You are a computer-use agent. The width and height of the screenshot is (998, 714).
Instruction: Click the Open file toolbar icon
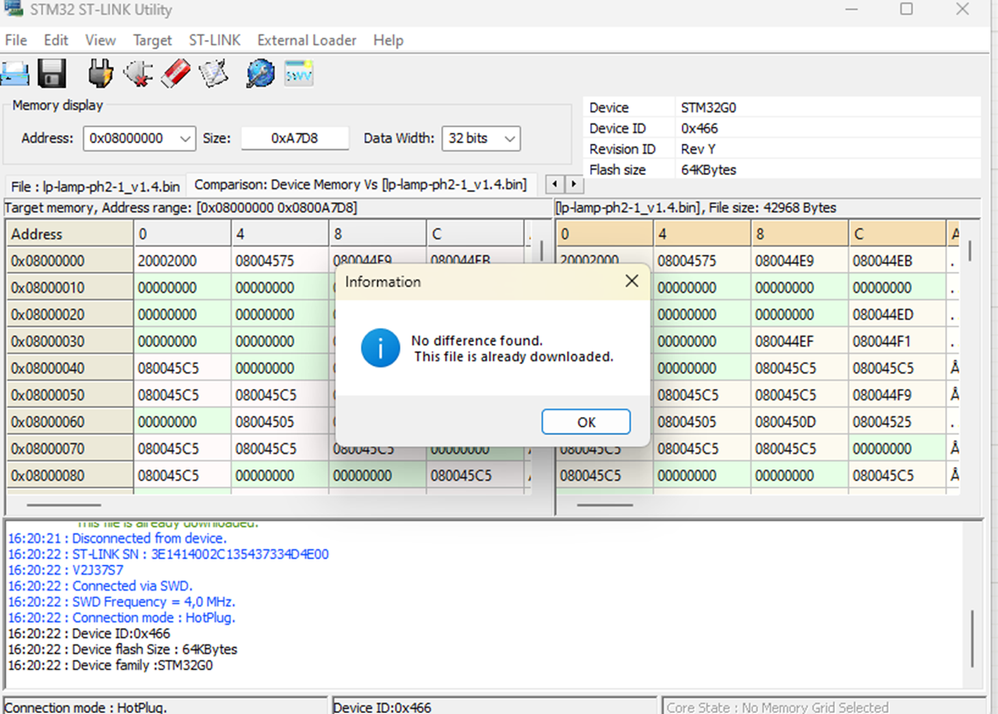coord(14,73)
